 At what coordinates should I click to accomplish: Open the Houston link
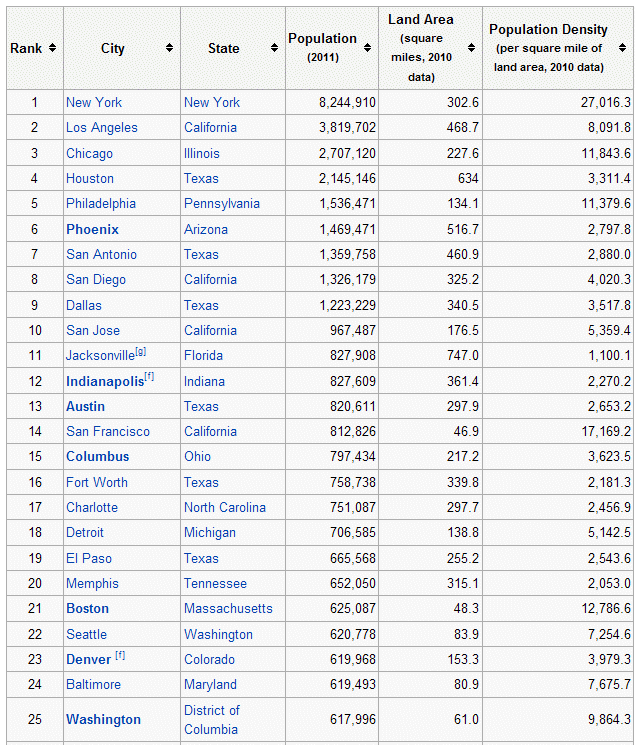click(x=90, y=179)
